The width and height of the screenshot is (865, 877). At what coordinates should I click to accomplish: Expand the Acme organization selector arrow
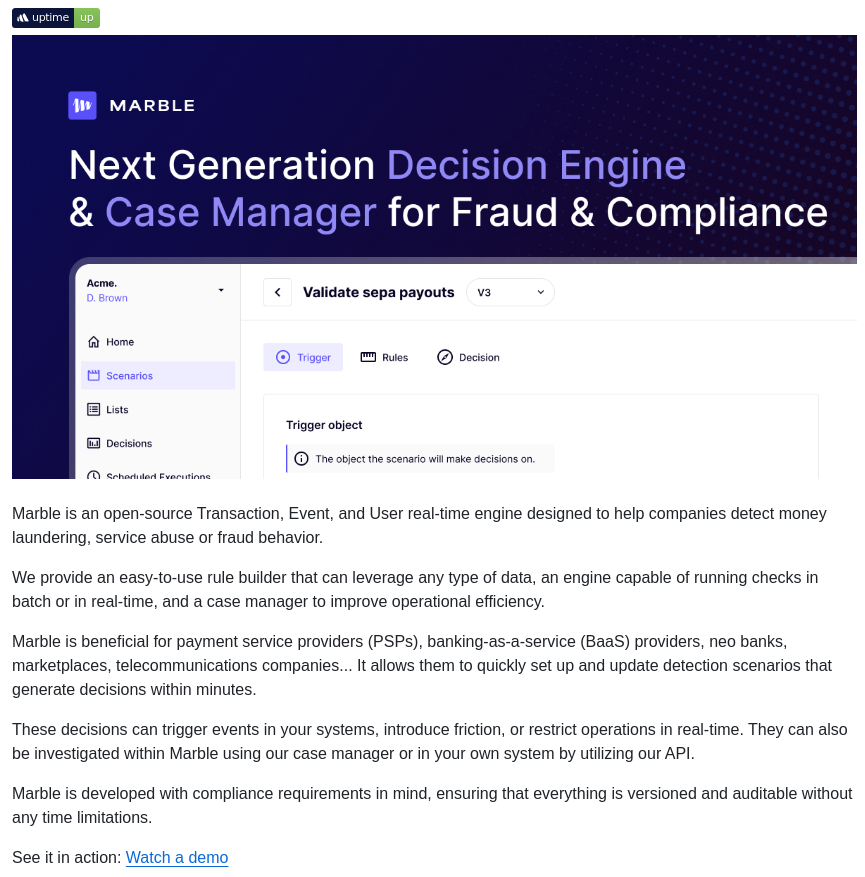(221, 290)
